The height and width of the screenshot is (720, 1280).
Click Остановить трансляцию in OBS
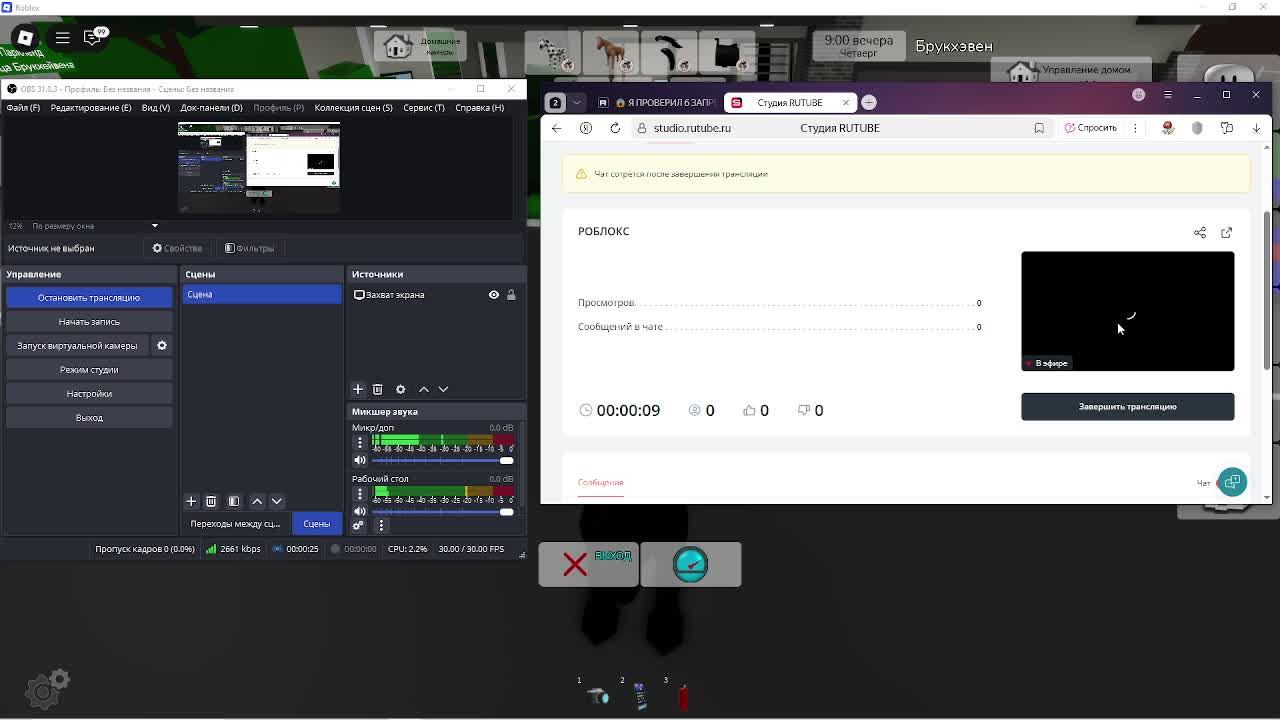pyautogui.click(x=89, y=298)
